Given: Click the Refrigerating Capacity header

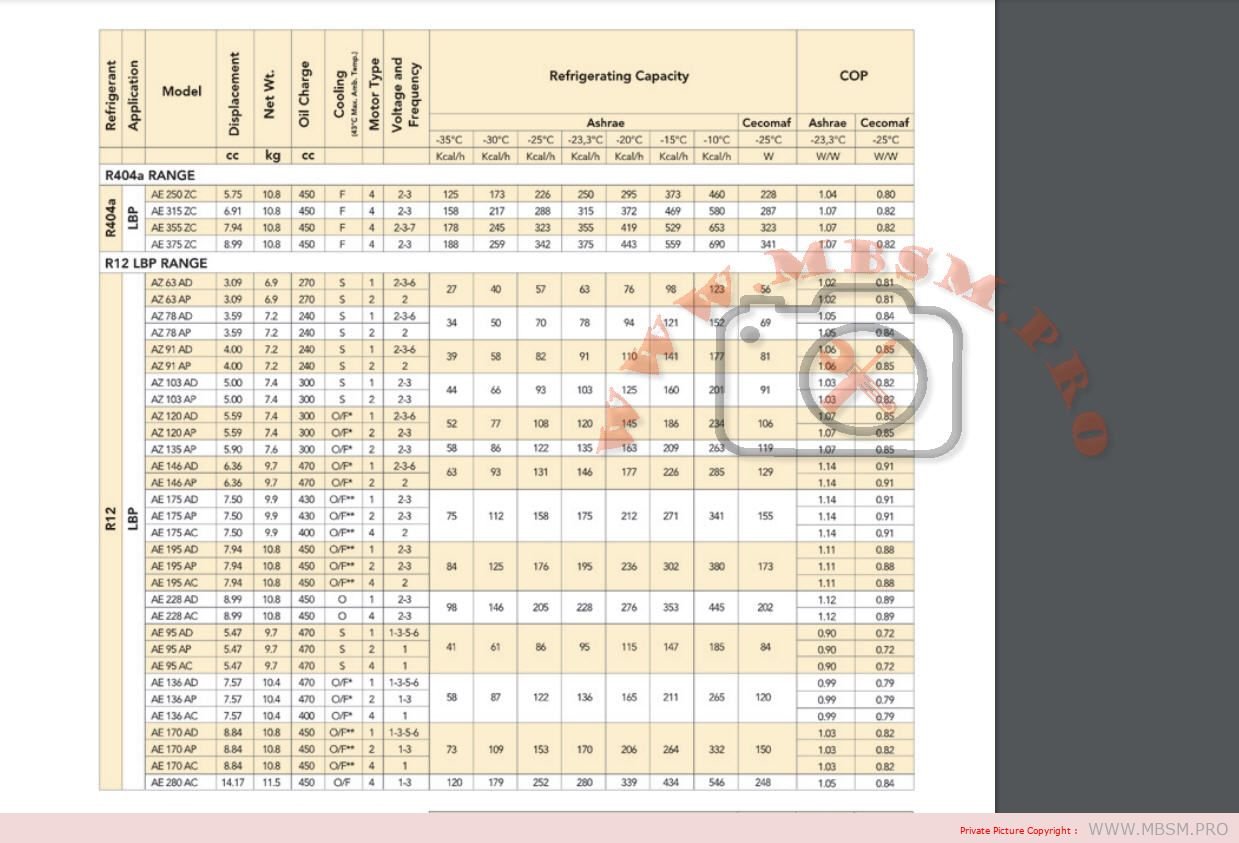Looking at the screenshot, I should tap(618, 75).
